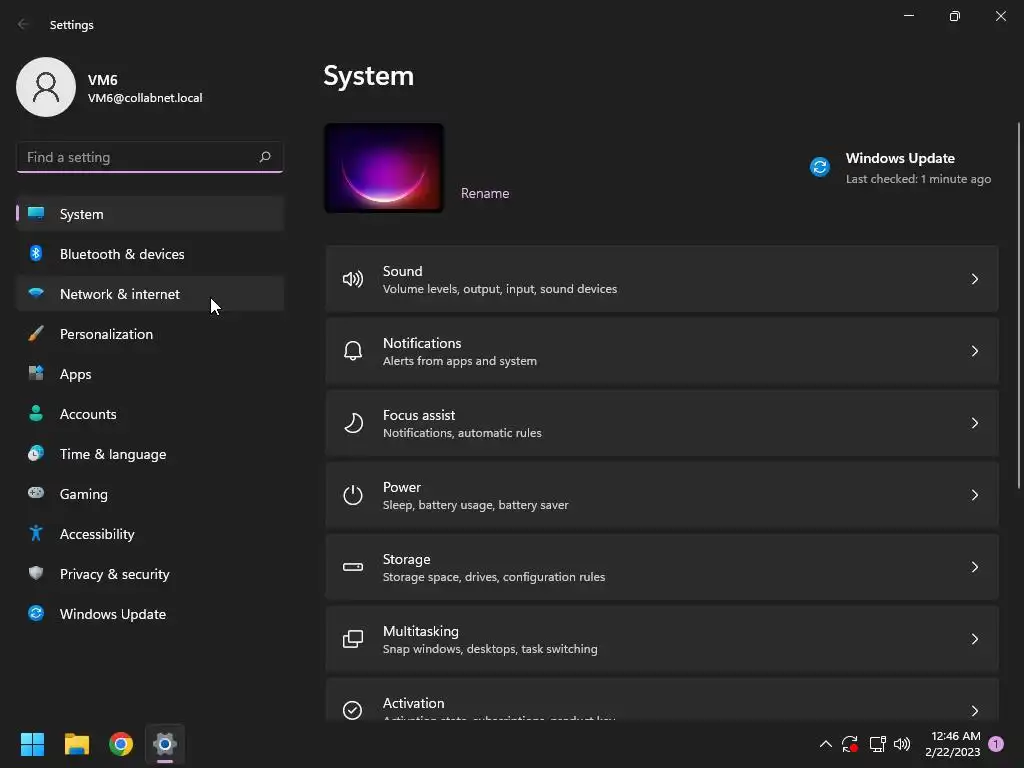Expand the Activation row chevron
This screenshot has width=1024, height=768.
(x=974, y=711)
